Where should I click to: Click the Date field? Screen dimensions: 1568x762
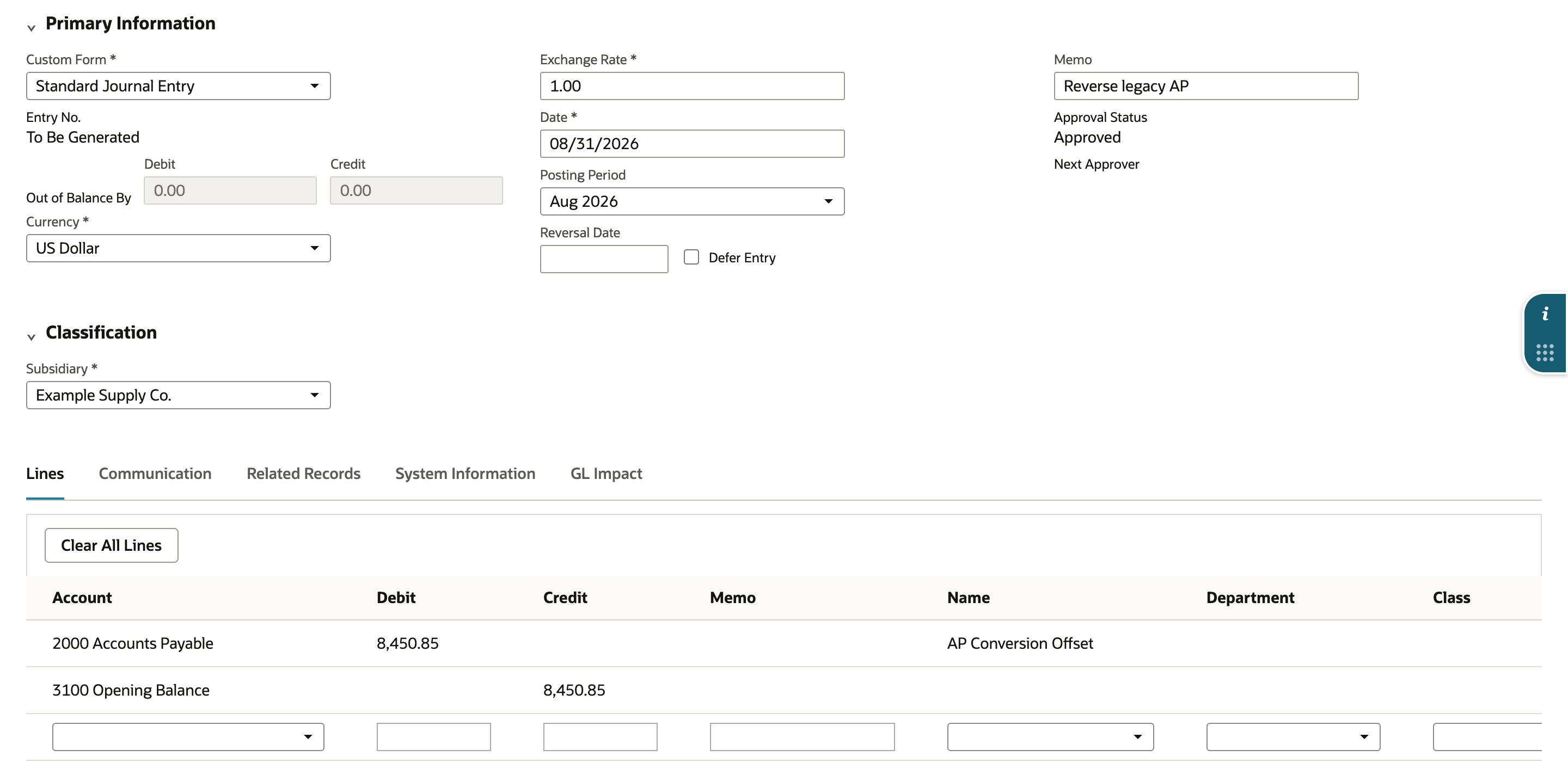[x=692, y=144]
